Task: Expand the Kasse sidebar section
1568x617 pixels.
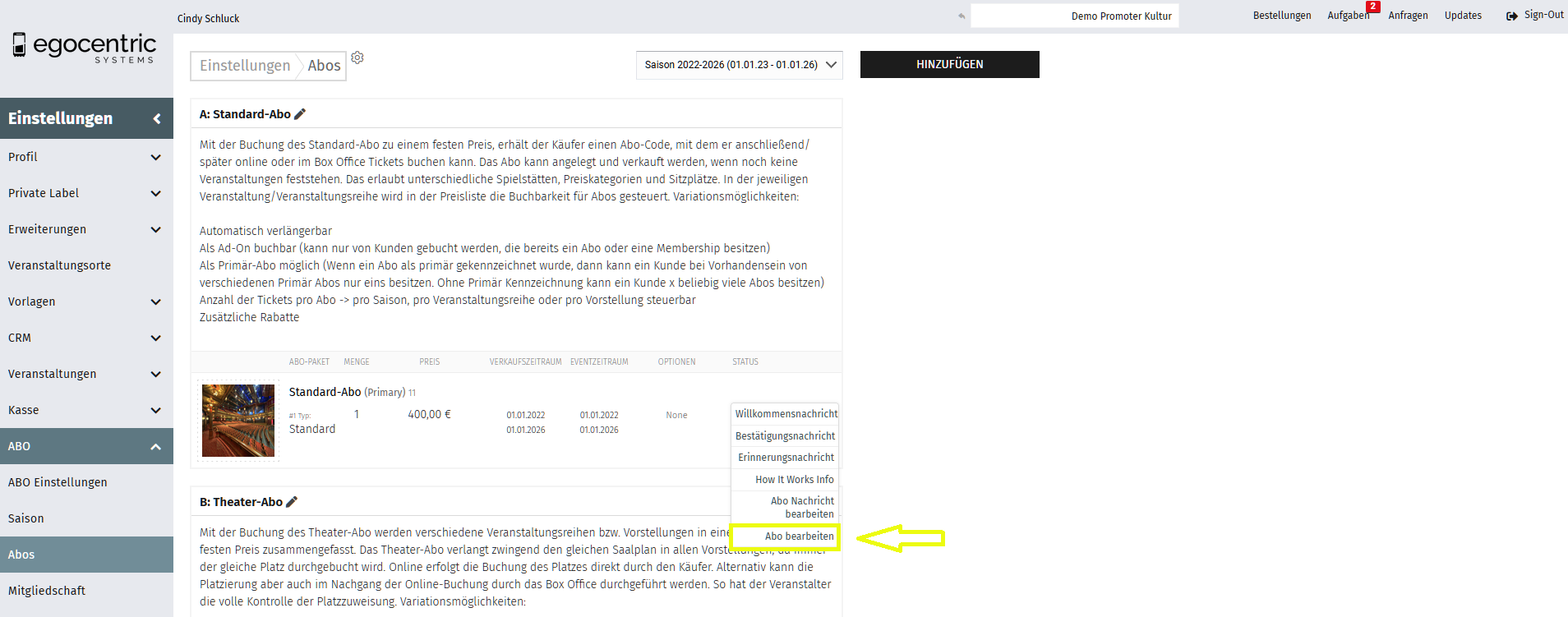Action: point(155,410)
